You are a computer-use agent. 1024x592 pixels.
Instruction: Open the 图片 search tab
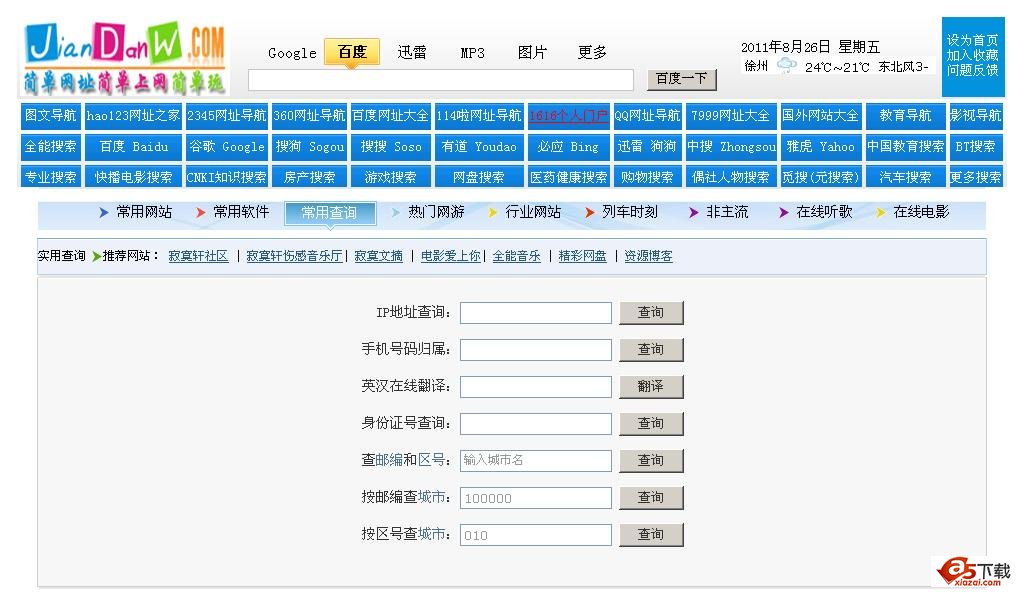[x=532, y=52]
